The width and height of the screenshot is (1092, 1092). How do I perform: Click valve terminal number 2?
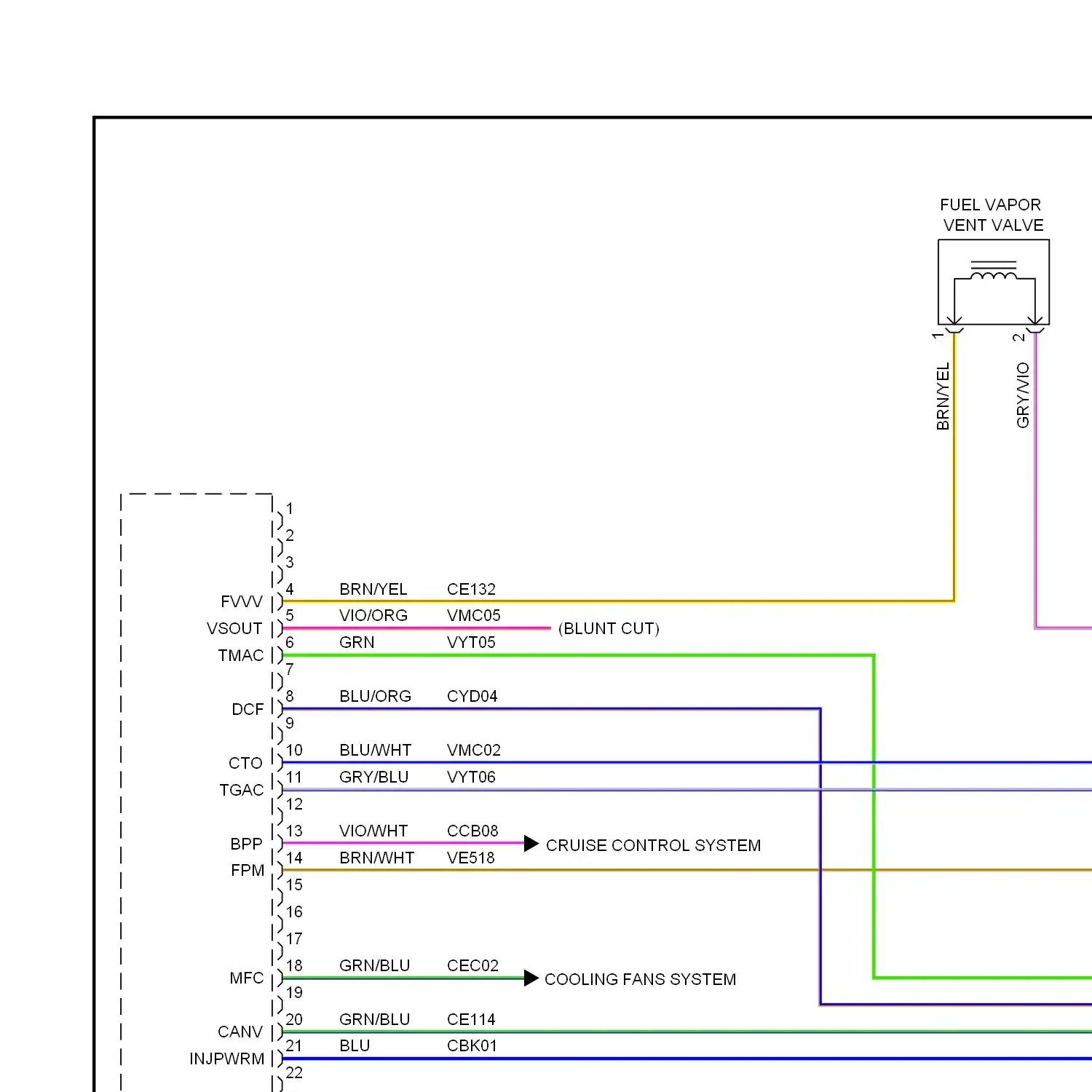click(1018, 337)
